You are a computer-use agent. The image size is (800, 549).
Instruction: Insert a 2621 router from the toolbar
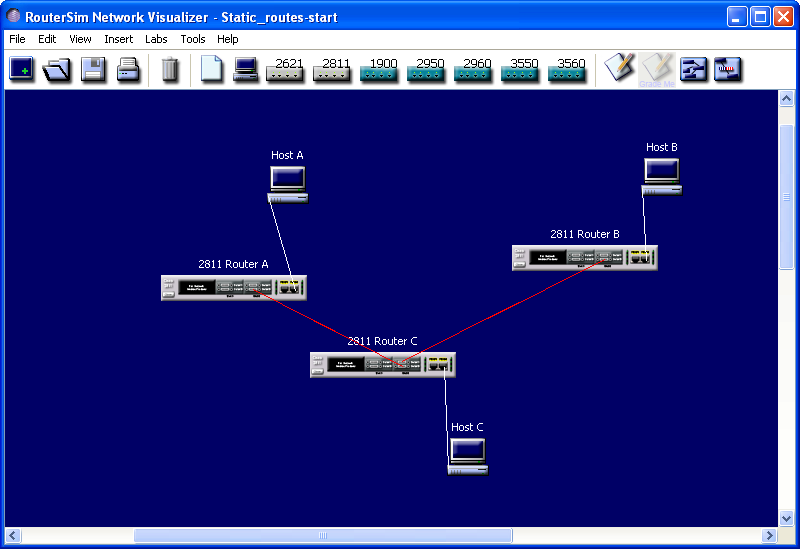click(285, 69)
